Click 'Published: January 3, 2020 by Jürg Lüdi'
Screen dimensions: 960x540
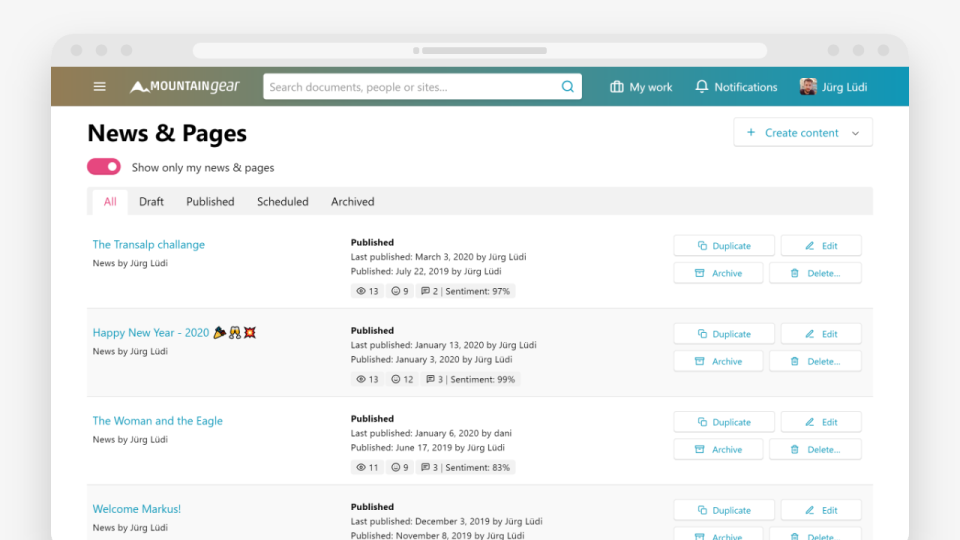(432, 359)
